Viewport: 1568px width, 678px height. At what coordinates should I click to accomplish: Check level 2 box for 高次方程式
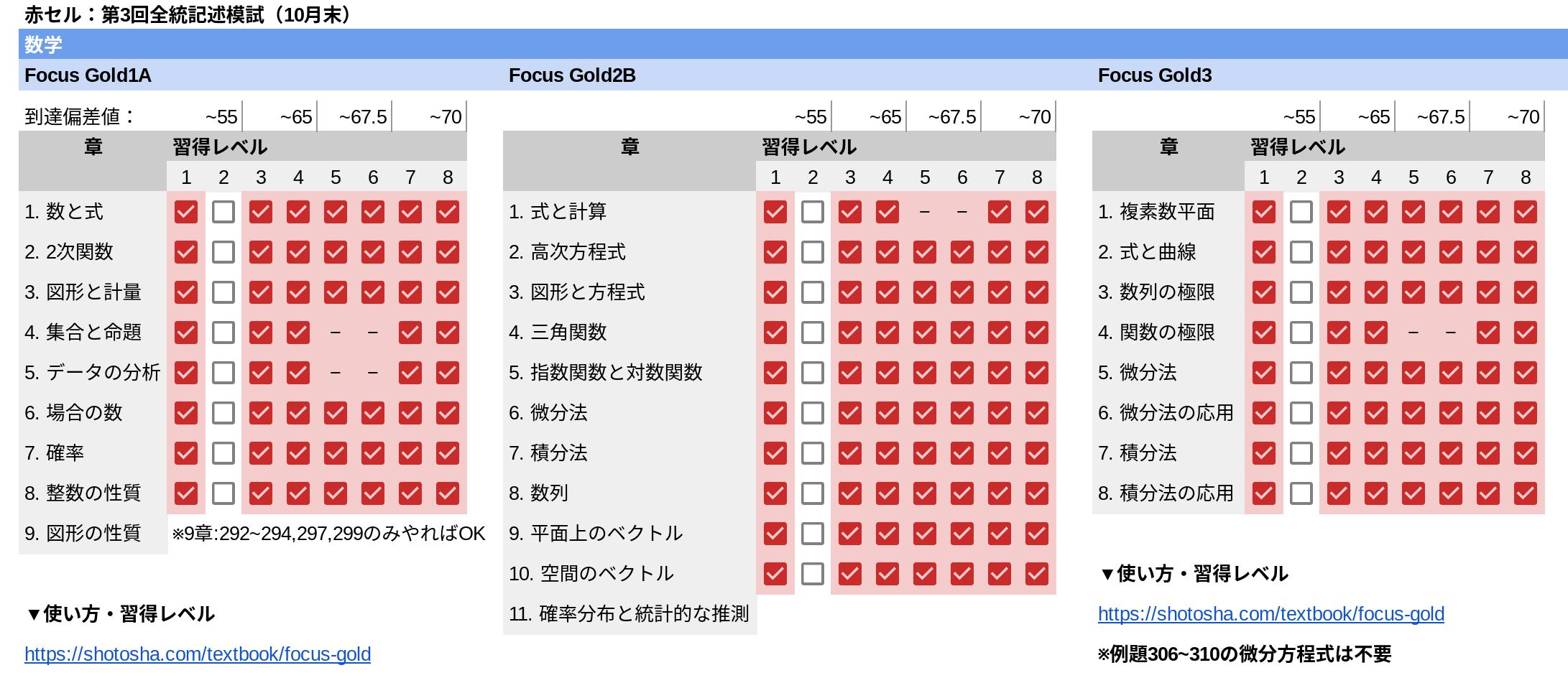813,252
